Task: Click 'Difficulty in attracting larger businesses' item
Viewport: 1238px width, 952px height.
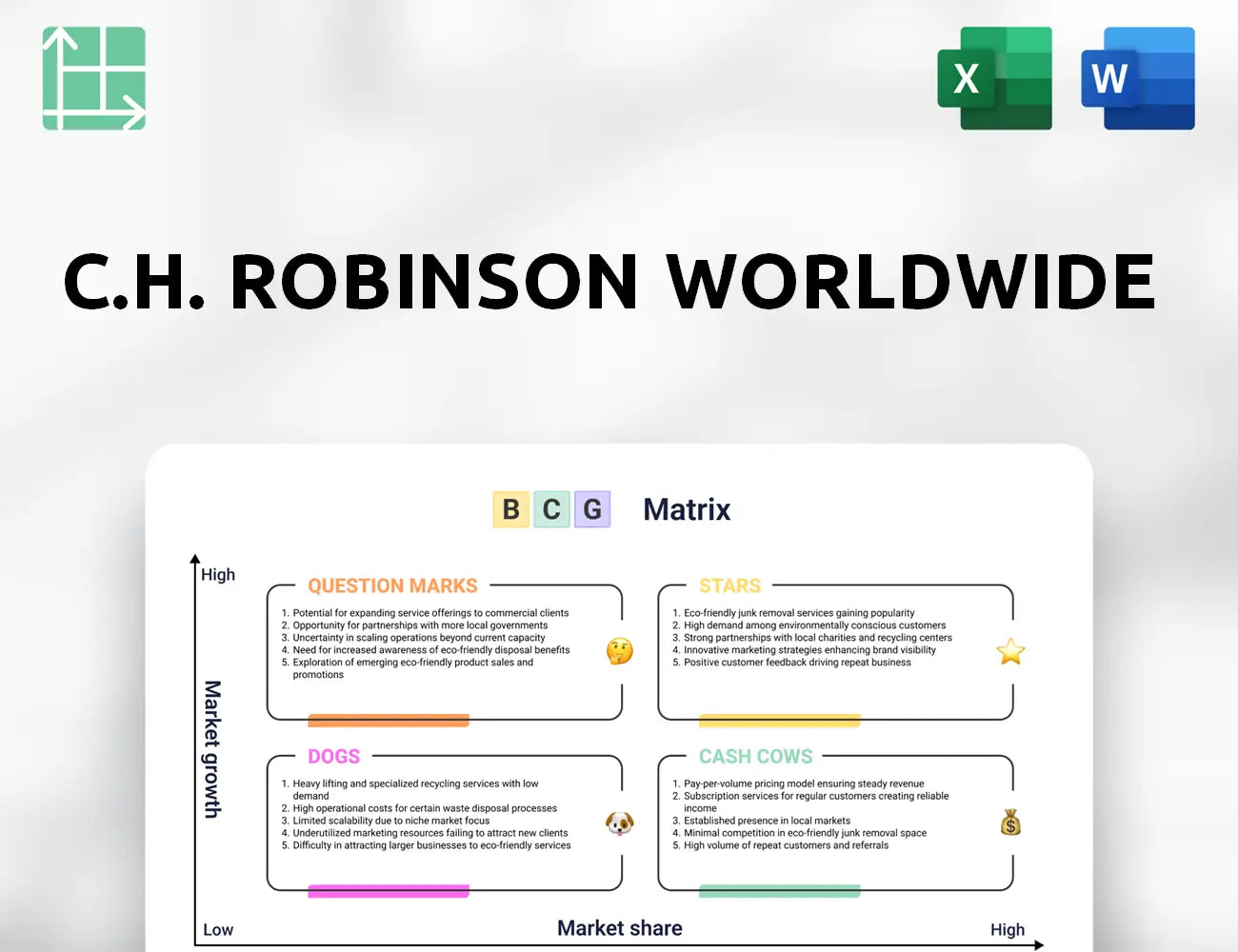Action: point(431,845)
